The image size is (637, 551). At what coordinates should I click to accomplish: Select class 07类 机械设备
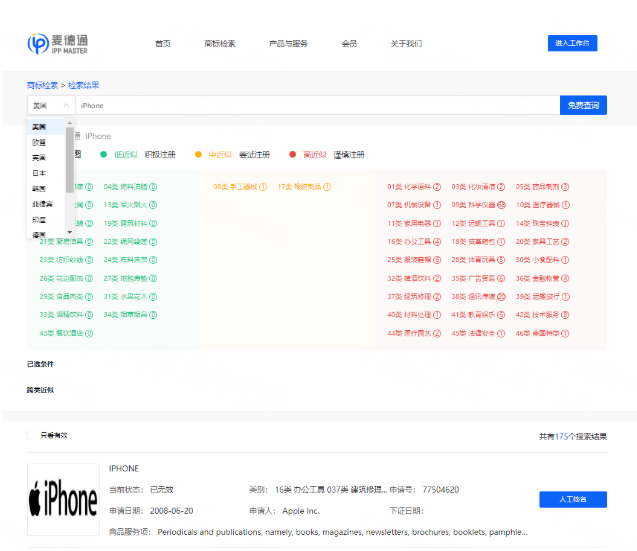(x=414, y=205)
